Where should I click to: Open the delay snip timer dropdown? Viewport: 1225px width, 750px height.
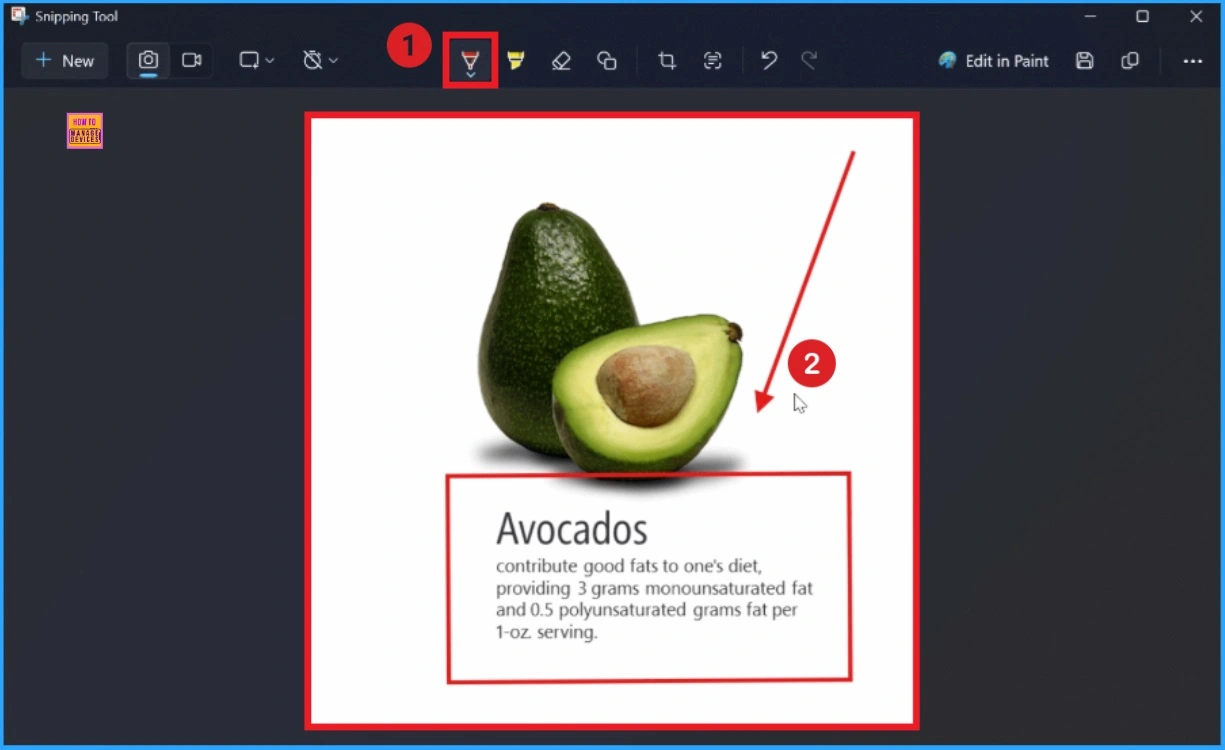tap(320, 61)
